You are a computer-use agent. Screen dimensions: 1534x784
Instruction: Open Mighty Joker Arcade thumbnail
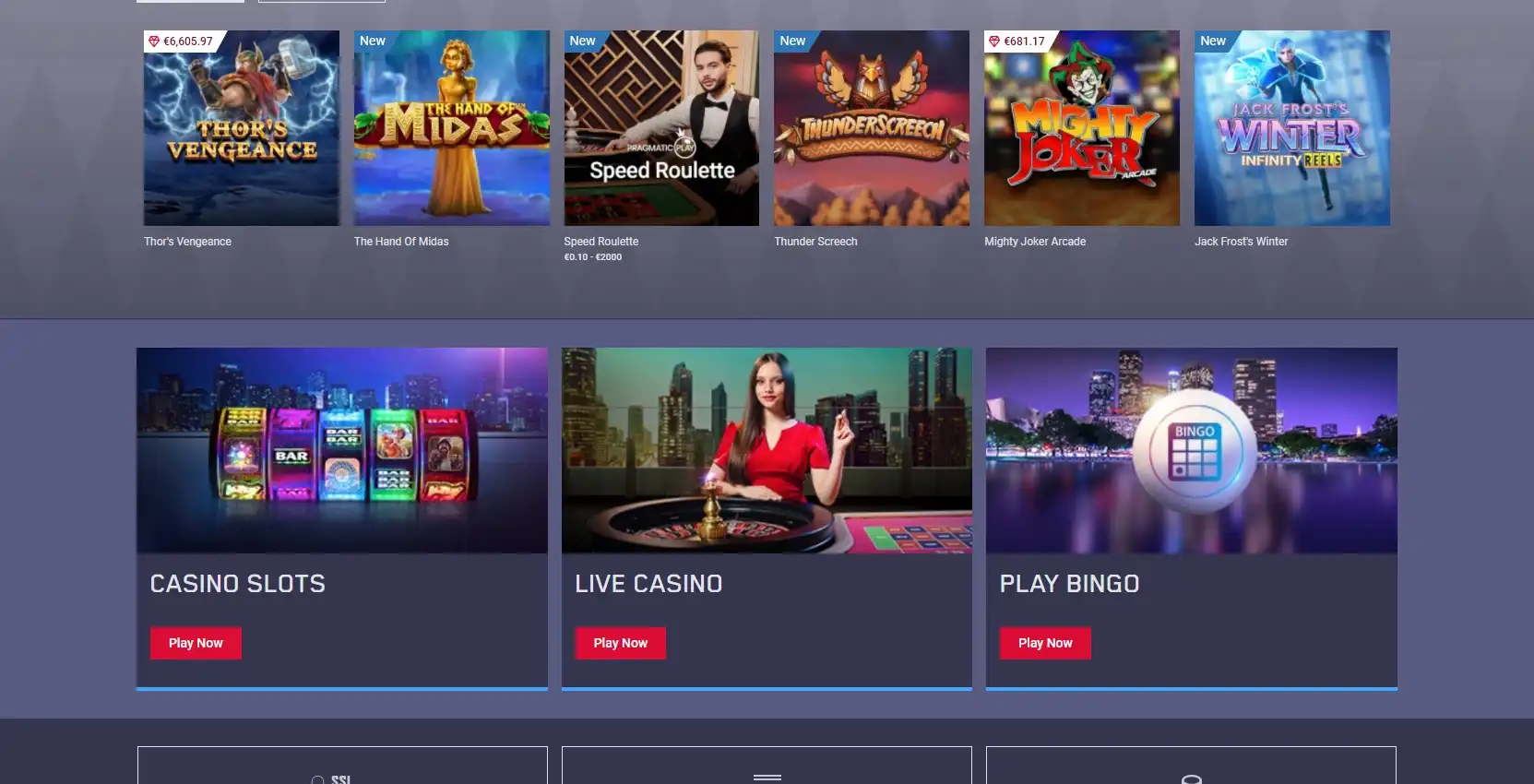[x=1082, y=128]
